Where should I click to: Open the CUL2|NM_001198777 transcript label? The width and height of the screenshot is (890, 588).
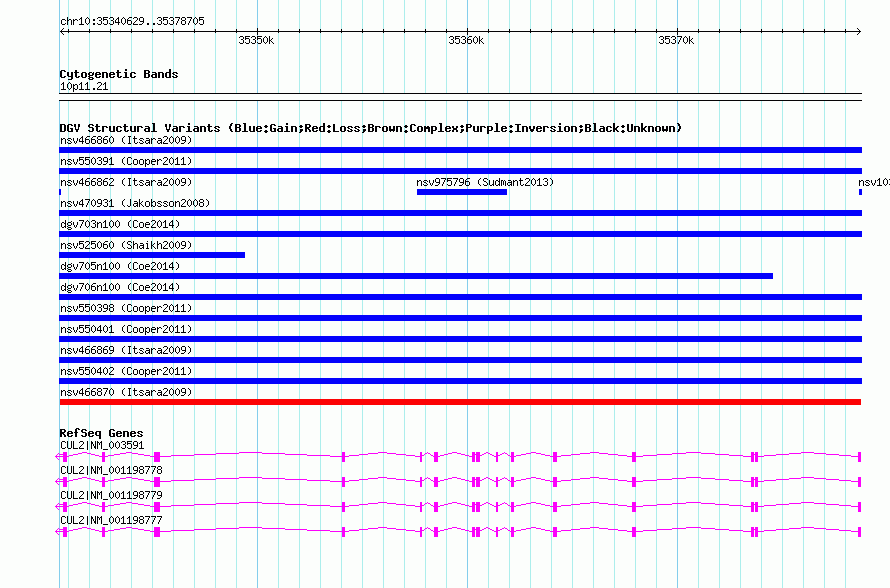[111, 520]
